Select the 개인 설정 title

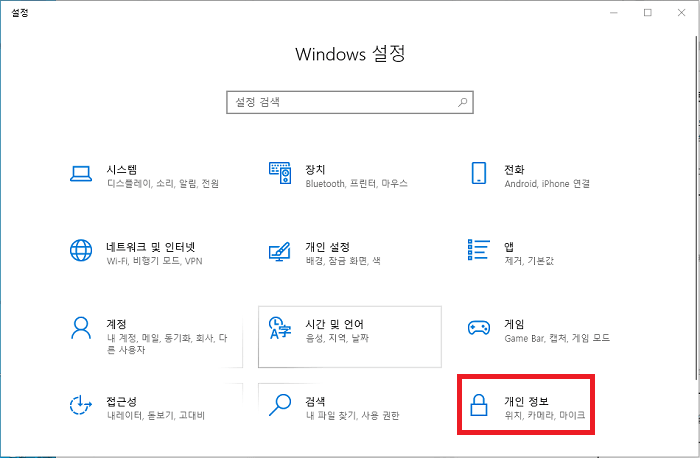(x=328, y=247)
